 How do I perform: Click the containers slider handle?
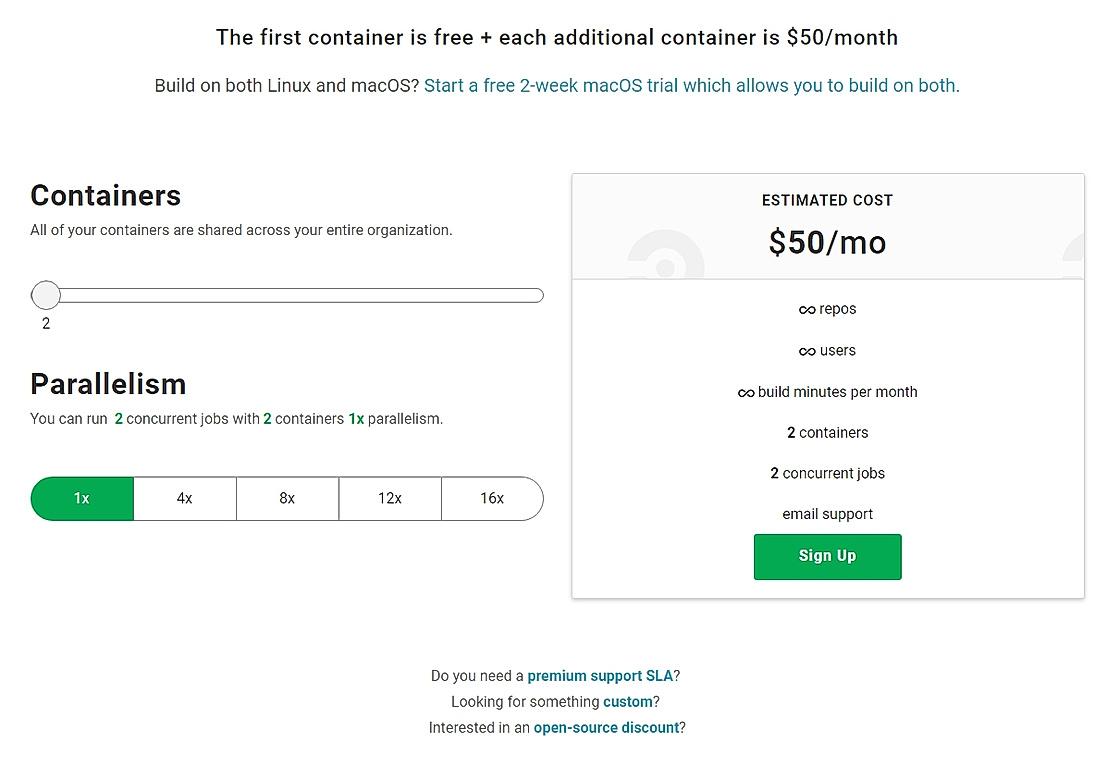(x=46, y=295)
